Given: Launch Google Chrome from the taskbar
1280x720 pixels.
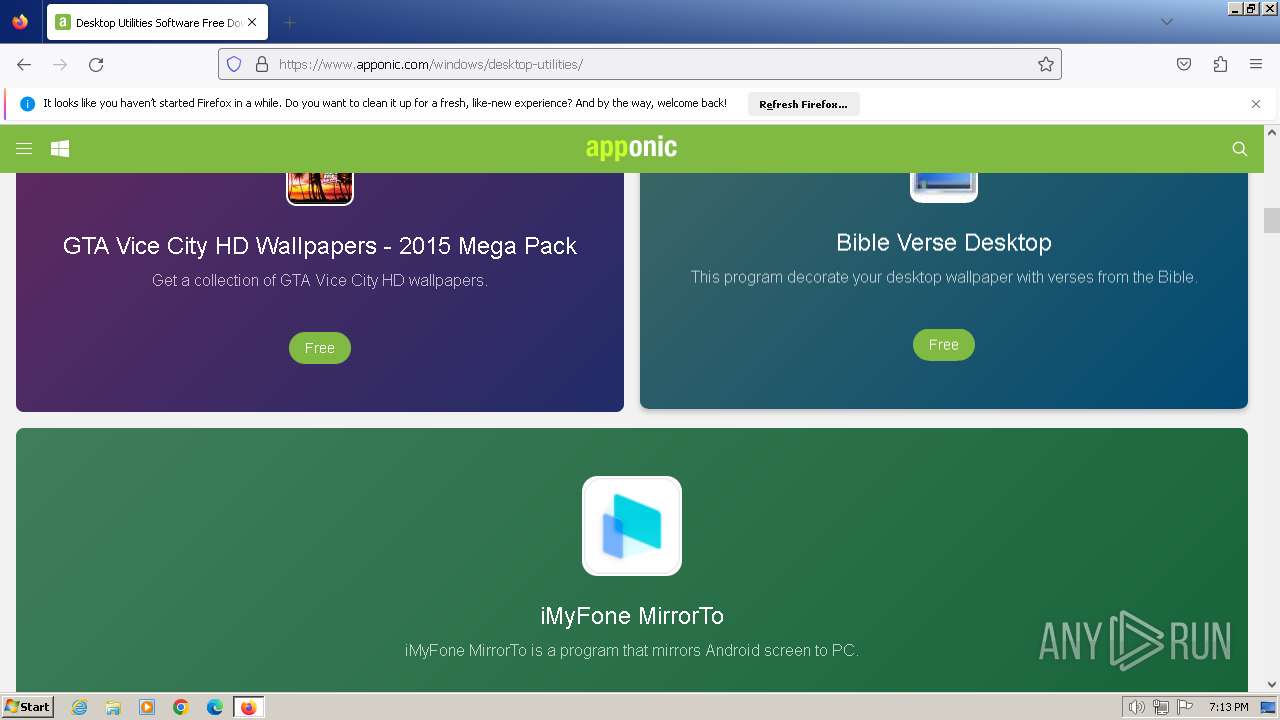Looking at the screenshot, I should pyautogui.click(x=181, y=707).
